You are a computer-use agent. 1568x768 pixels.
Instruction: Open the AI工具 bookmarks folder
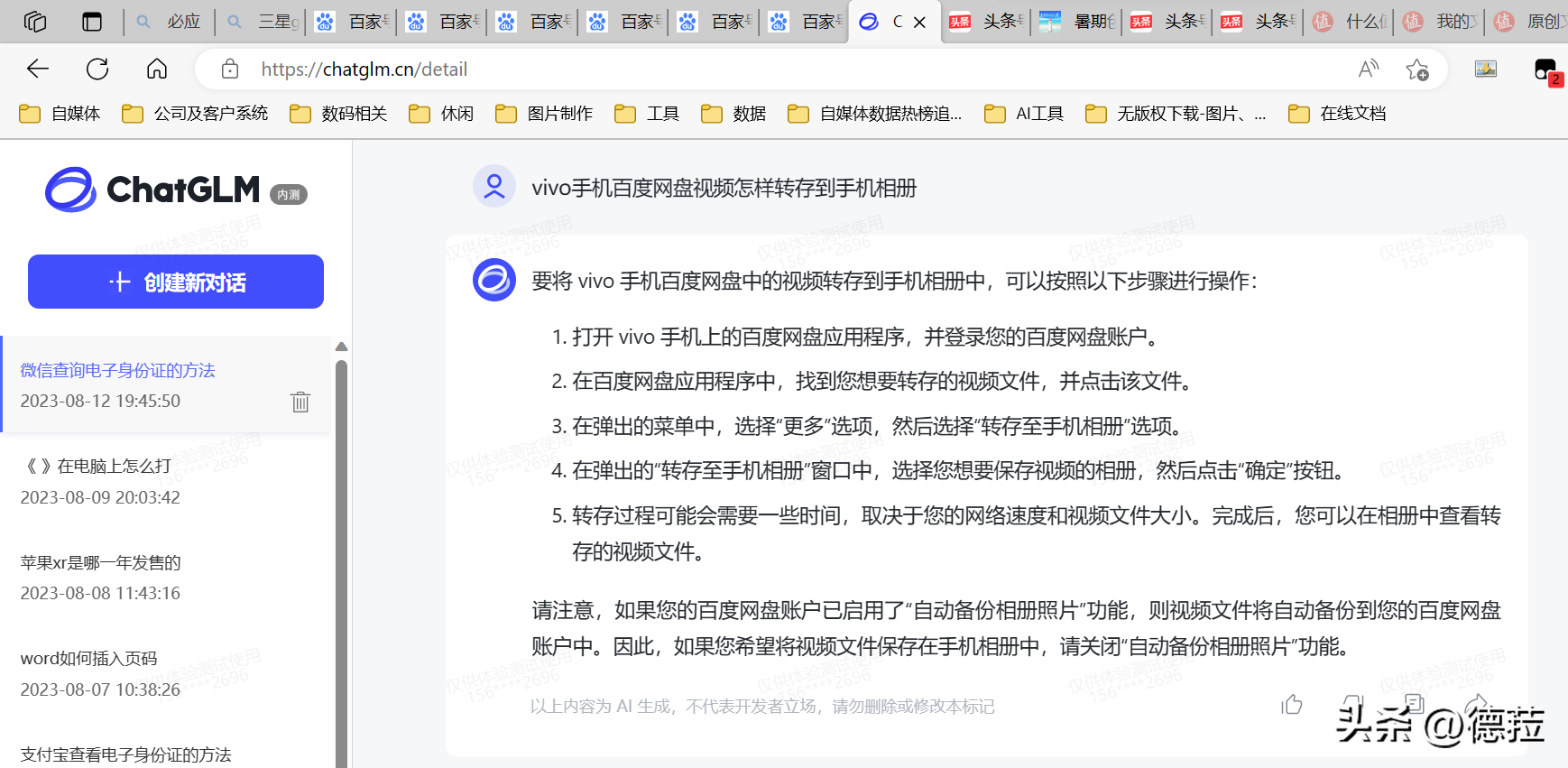click(1024, 114)
